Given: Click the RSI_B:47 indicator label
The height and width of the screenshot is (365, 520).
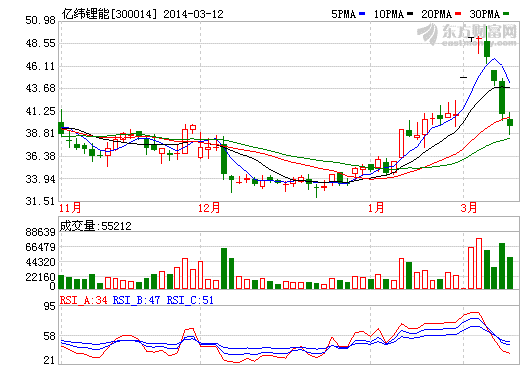Looking at the screenshot, I should (137, 300).
